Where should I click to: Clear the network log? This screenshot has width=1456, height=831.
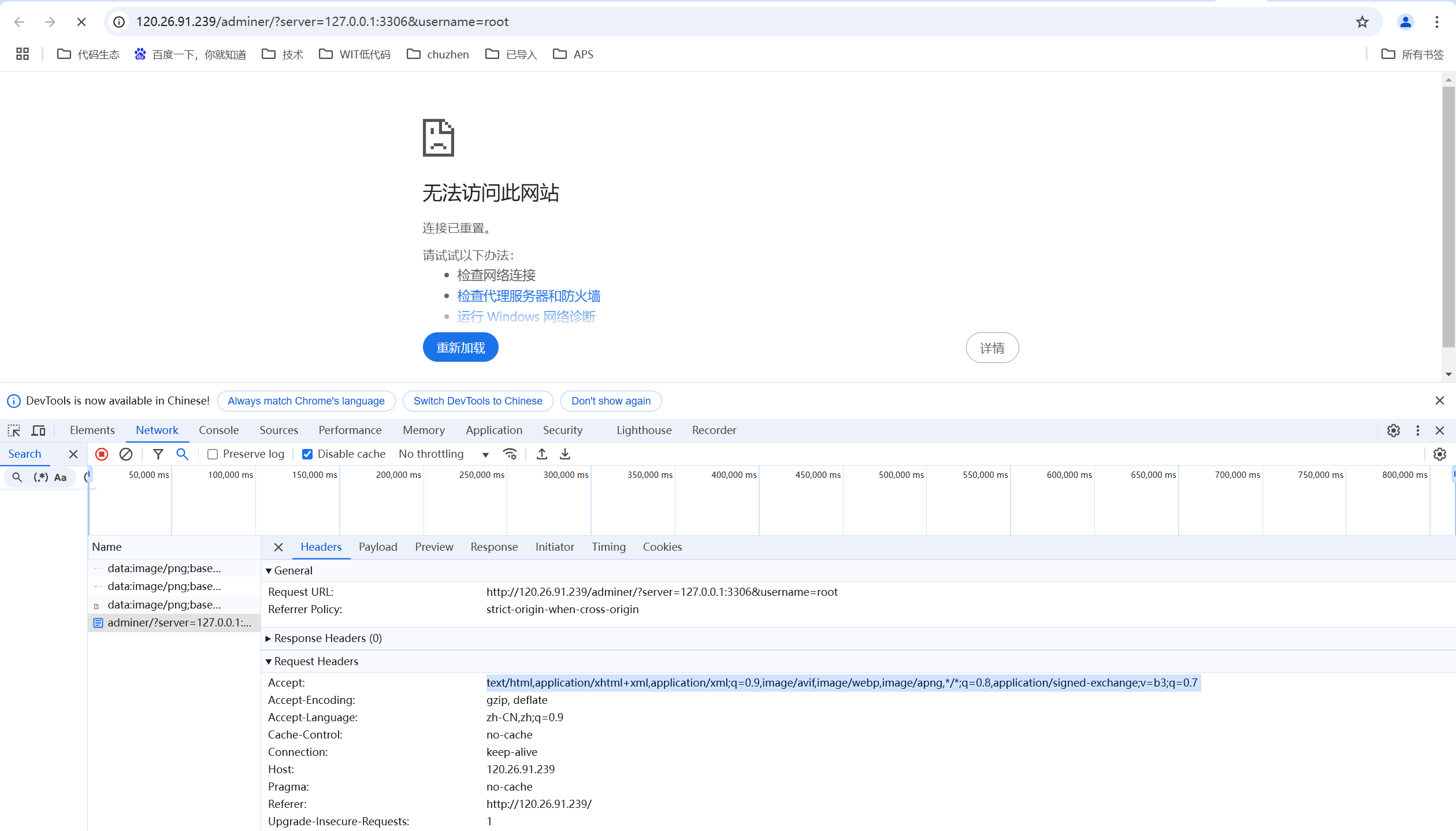[126, 454]
